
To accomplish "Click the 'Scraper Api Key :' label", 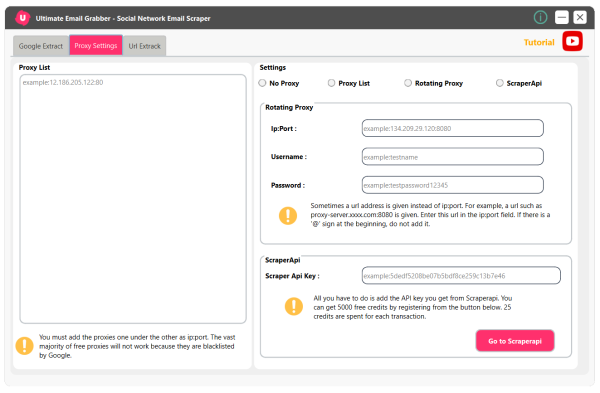I will pyautogui.click(x=292, y=276).
